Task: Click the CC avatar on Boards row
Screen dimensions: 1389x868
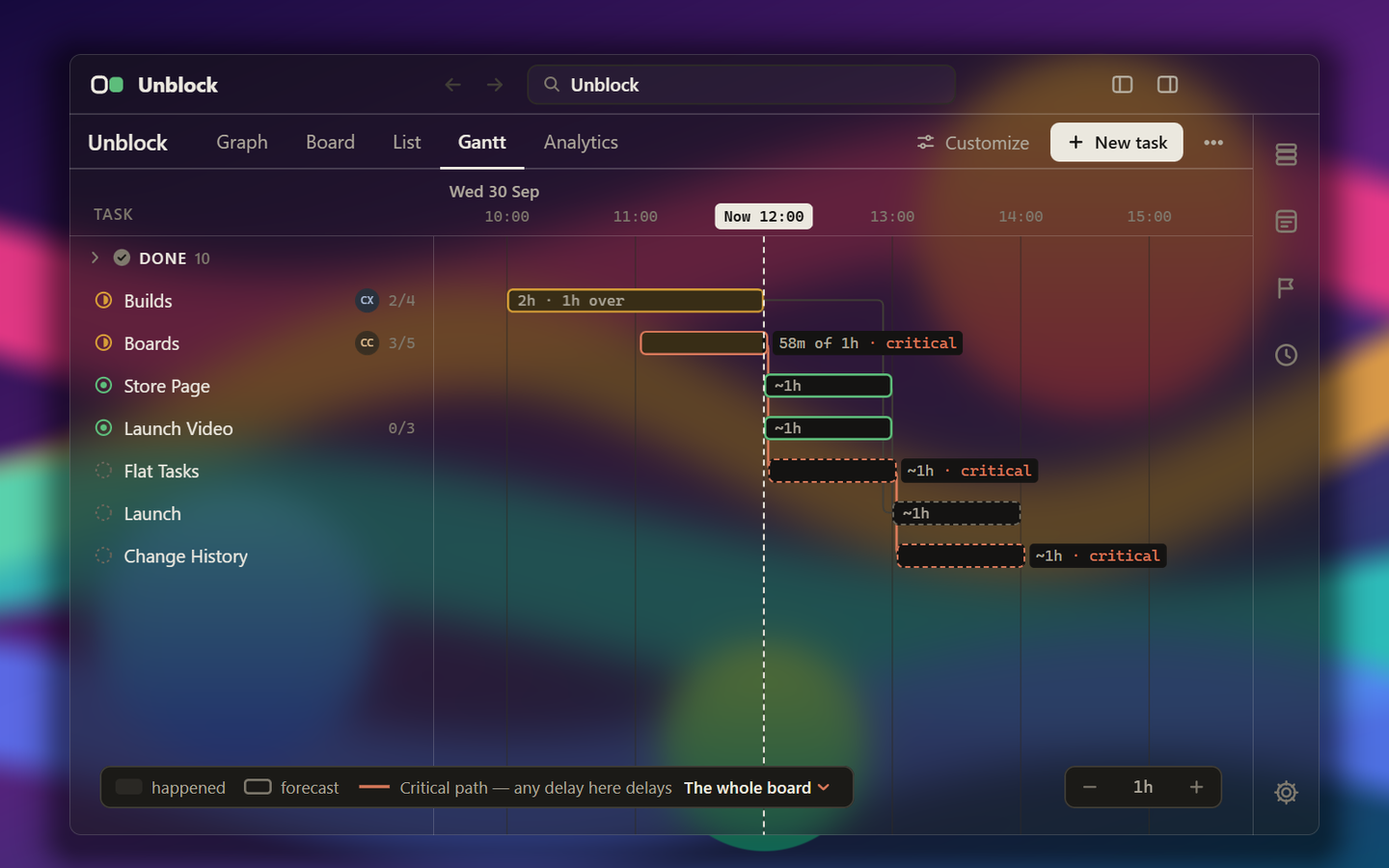Action: click(x=367, y=342)
